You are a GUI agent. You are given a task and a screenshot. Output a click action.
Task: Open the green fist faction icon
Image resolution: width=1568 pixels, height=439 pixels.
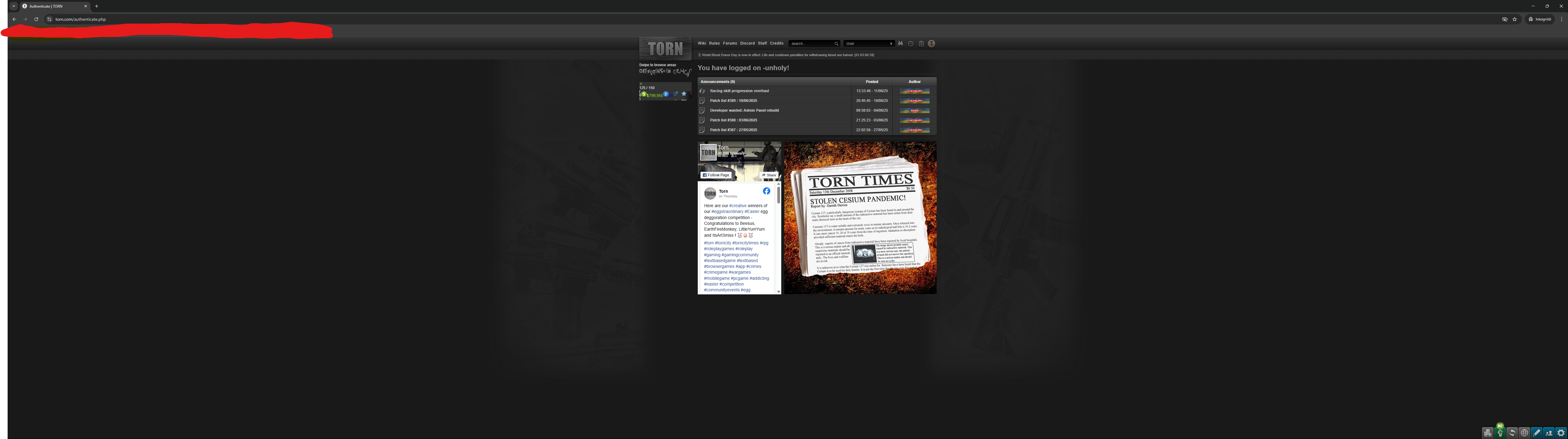(1500, 433)
